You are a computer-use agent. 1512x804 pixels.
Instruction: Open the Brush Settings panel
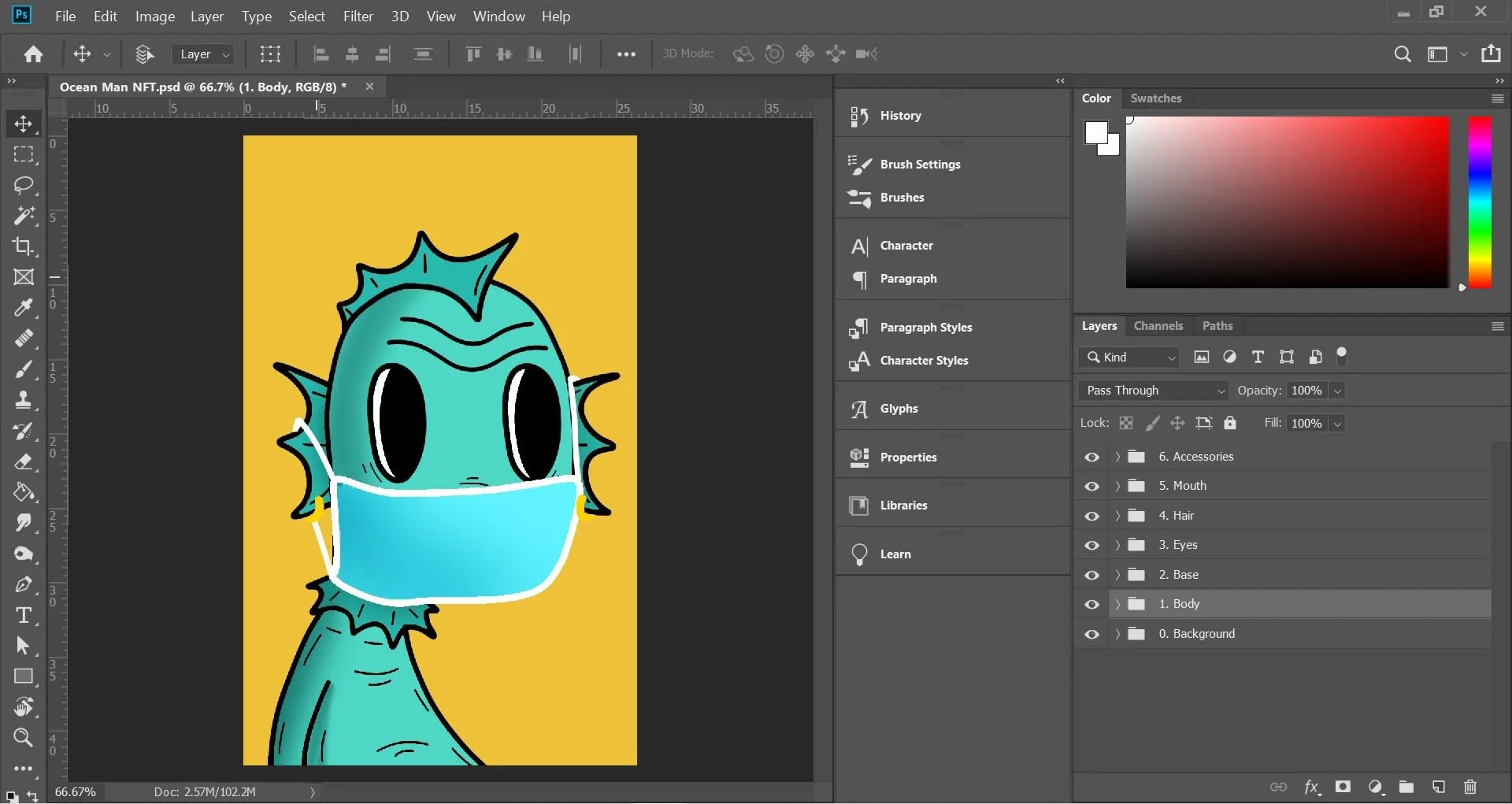(x=920, y=165)
